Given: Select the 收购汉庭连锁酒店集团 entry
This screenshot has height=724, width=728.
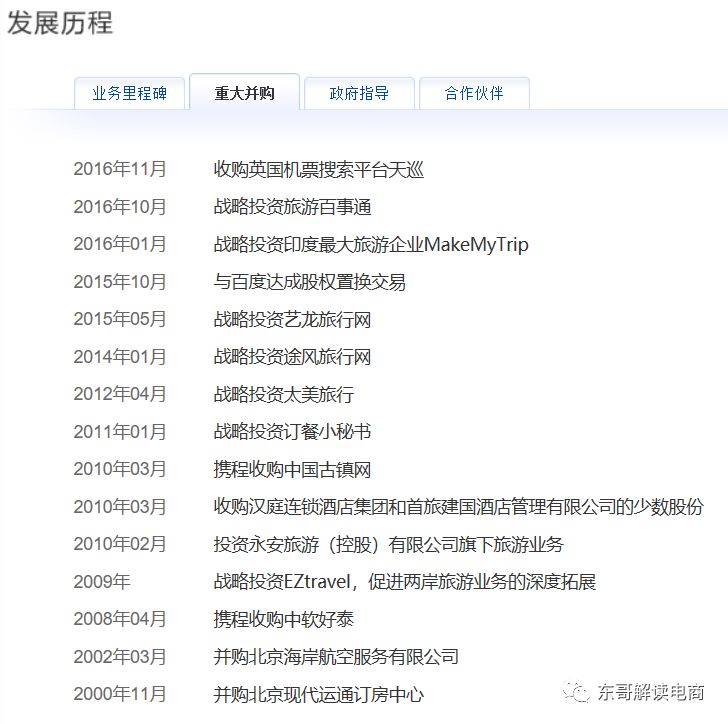Looking at the screenshot, I should point(459,507).
